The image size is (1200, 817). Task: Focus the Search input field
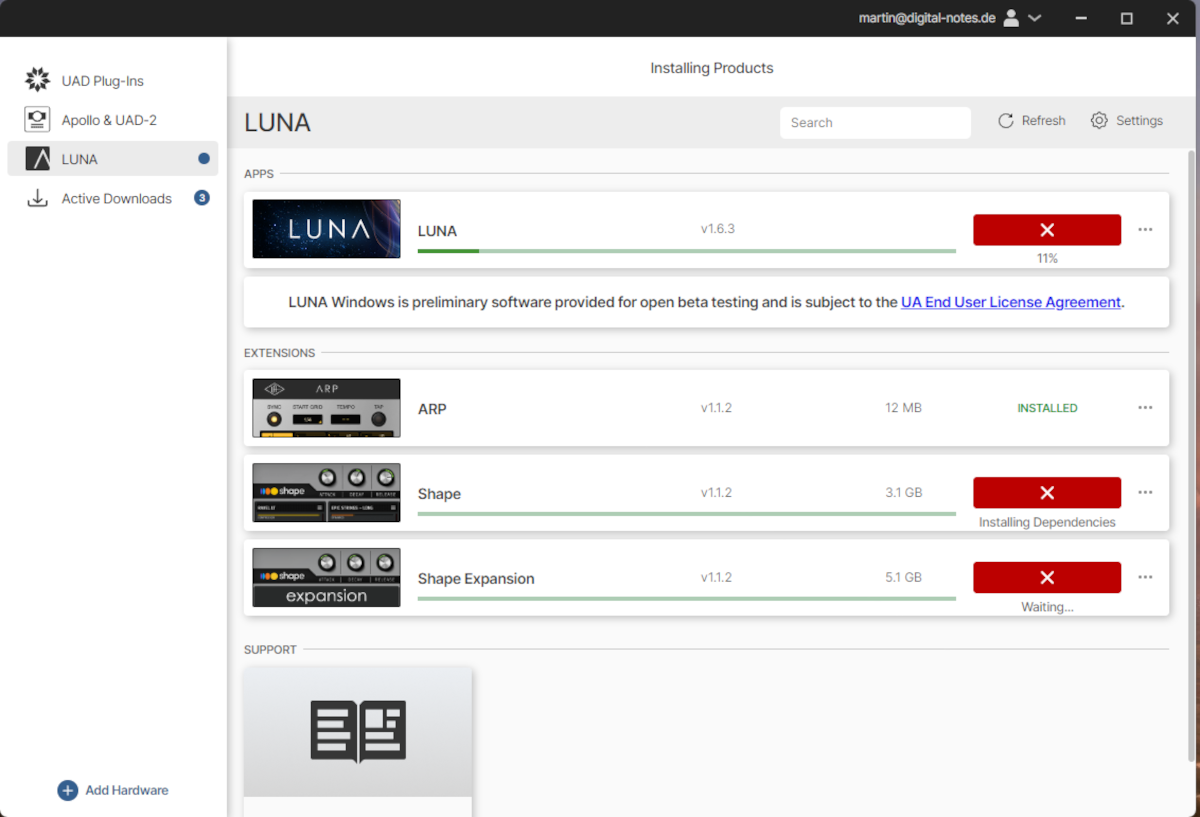(875, 122)
